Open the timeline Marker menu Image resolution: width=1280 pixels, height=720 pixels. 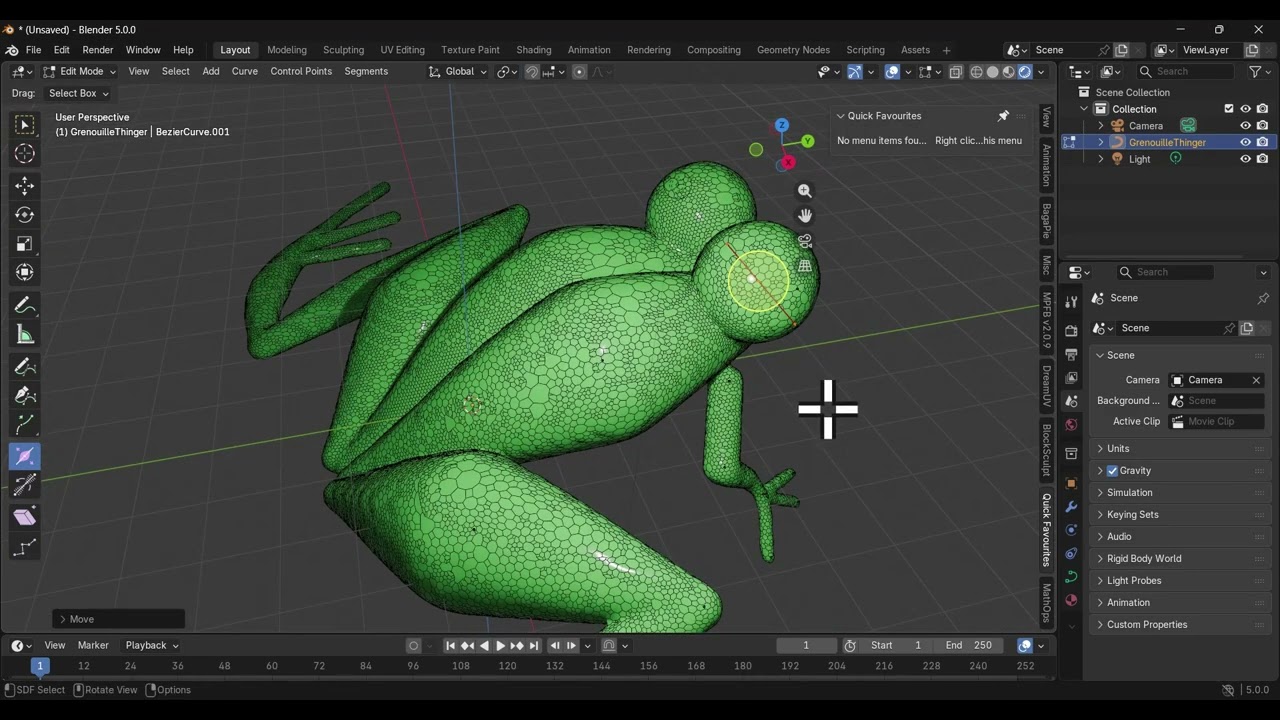(93, 646)
